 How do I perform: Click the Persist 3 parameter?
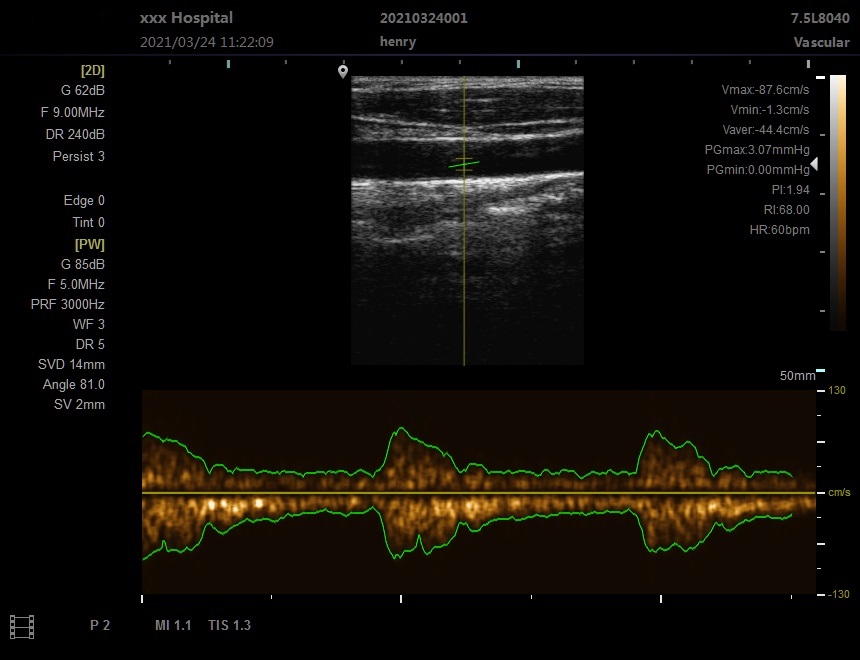78,157
